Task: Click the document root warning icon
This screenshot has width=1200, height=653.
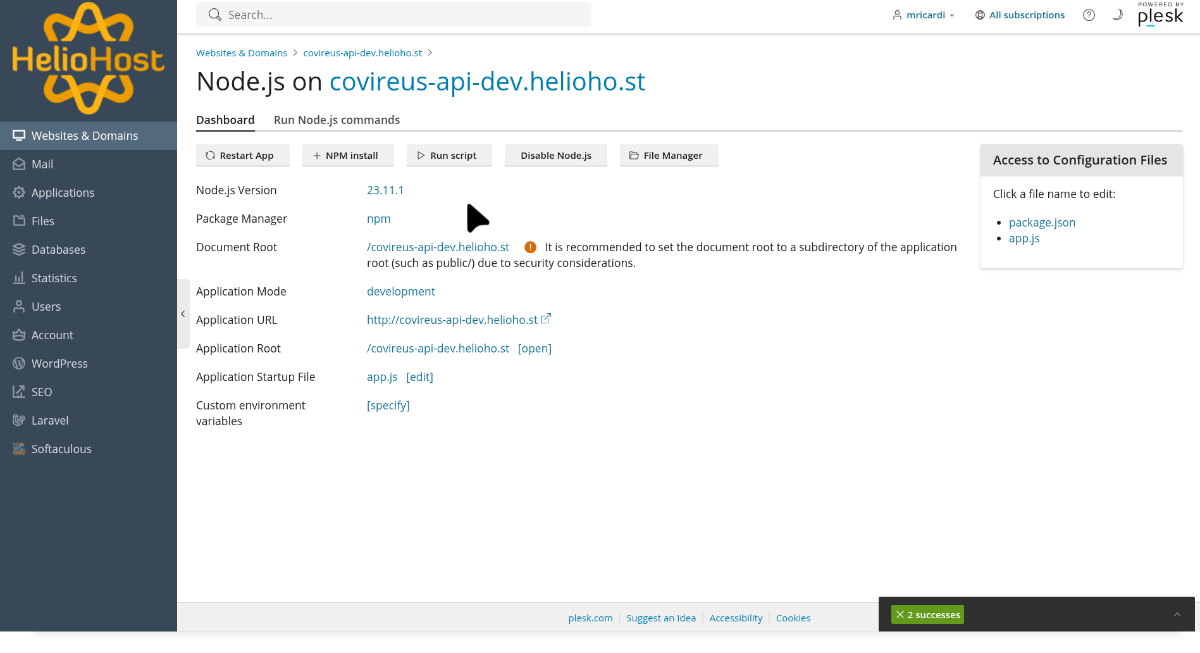Action: (x=530, y=247)
